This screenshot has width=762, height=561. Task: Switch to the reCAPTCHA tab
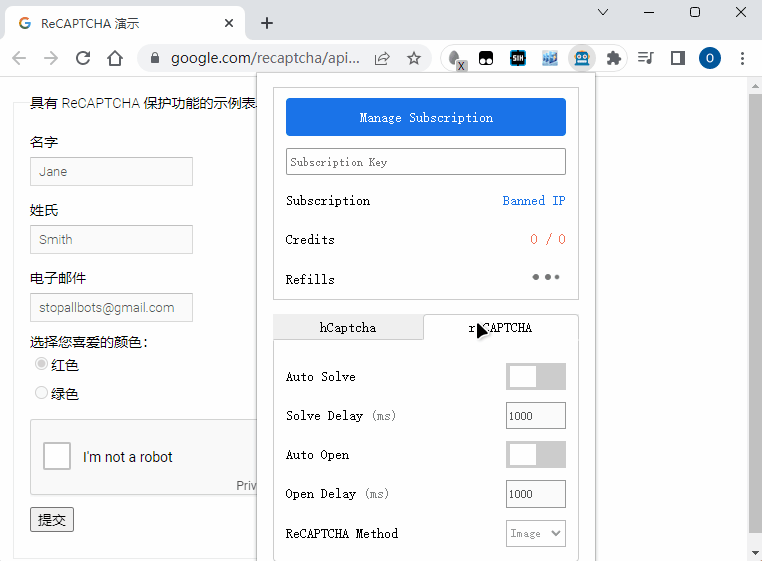coord(501,328)
